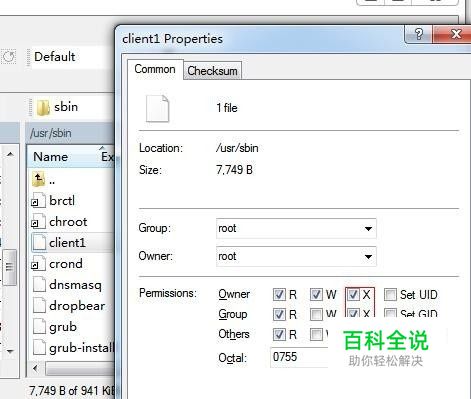The image size is (471, 399).
Task: Toggle Group W permission checkbox
Action: 316,314
